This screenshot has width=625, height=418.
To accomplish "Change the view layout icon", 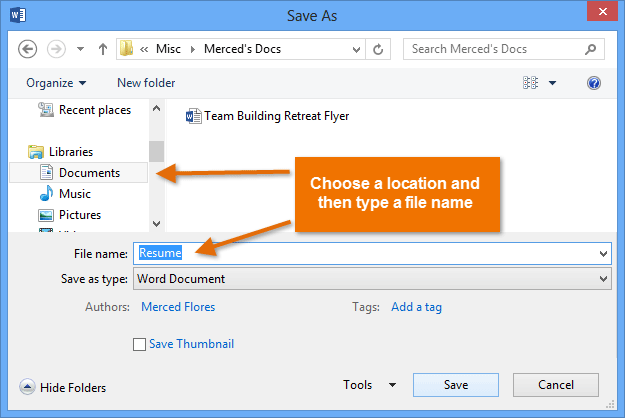I will 530,83.
